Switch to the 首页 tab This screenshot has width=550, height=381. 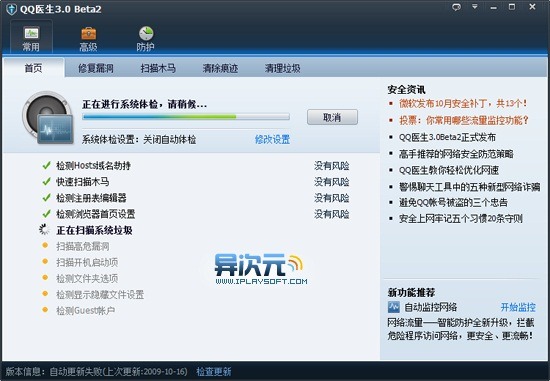click(x=34, y=68)
